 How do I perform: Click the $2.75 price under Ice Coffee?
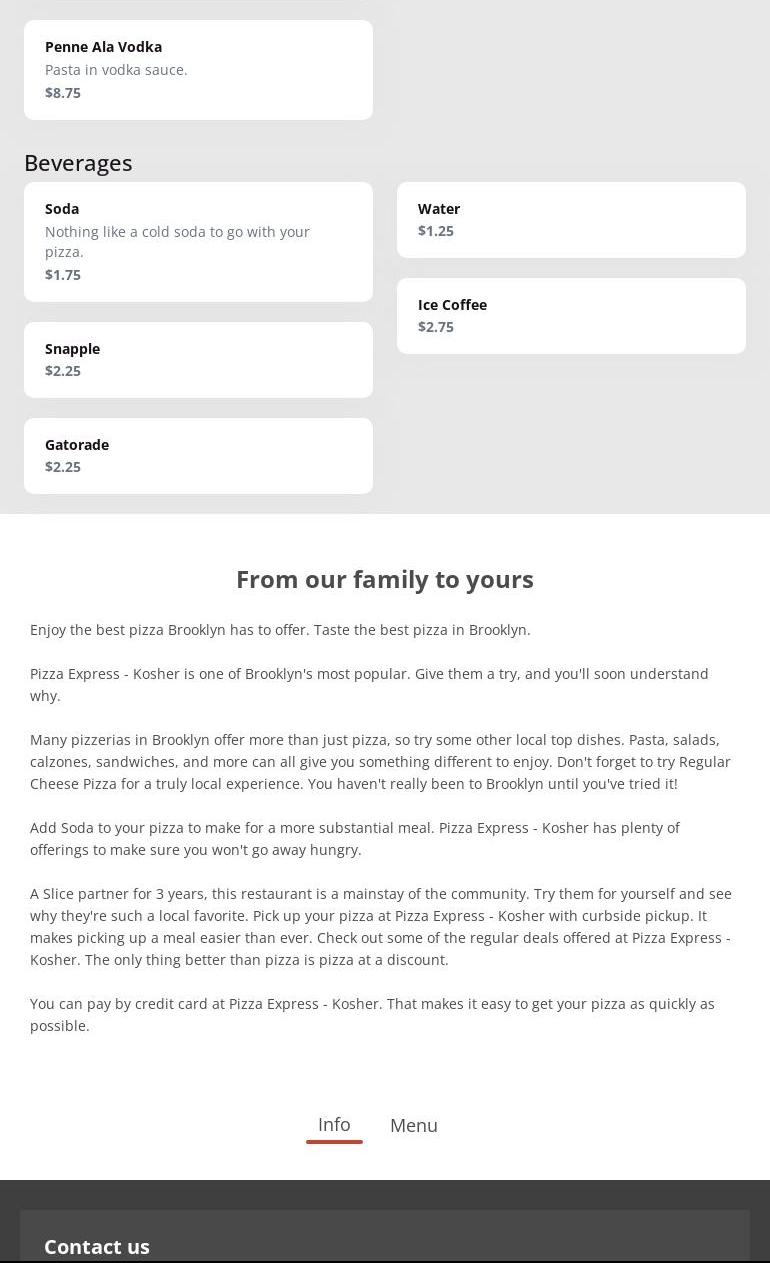click(x=436, y=327)
